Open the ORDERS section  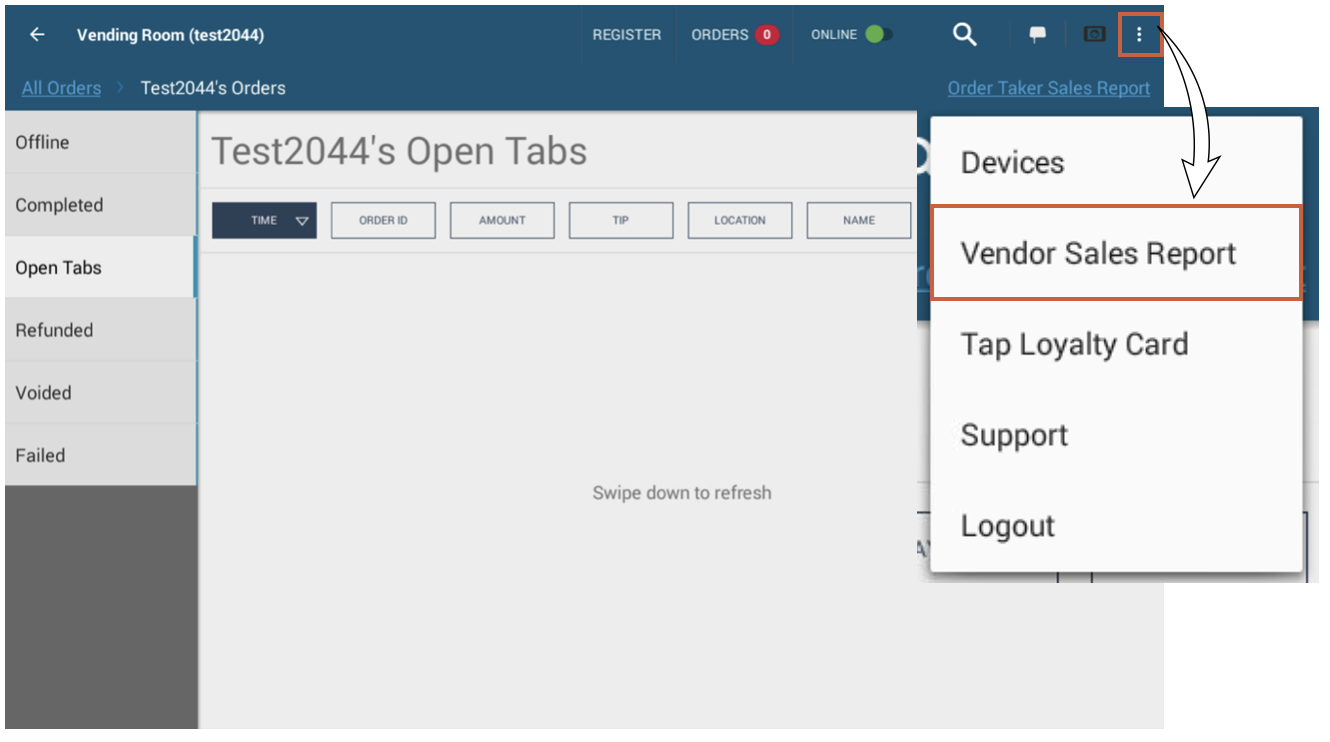720,35
